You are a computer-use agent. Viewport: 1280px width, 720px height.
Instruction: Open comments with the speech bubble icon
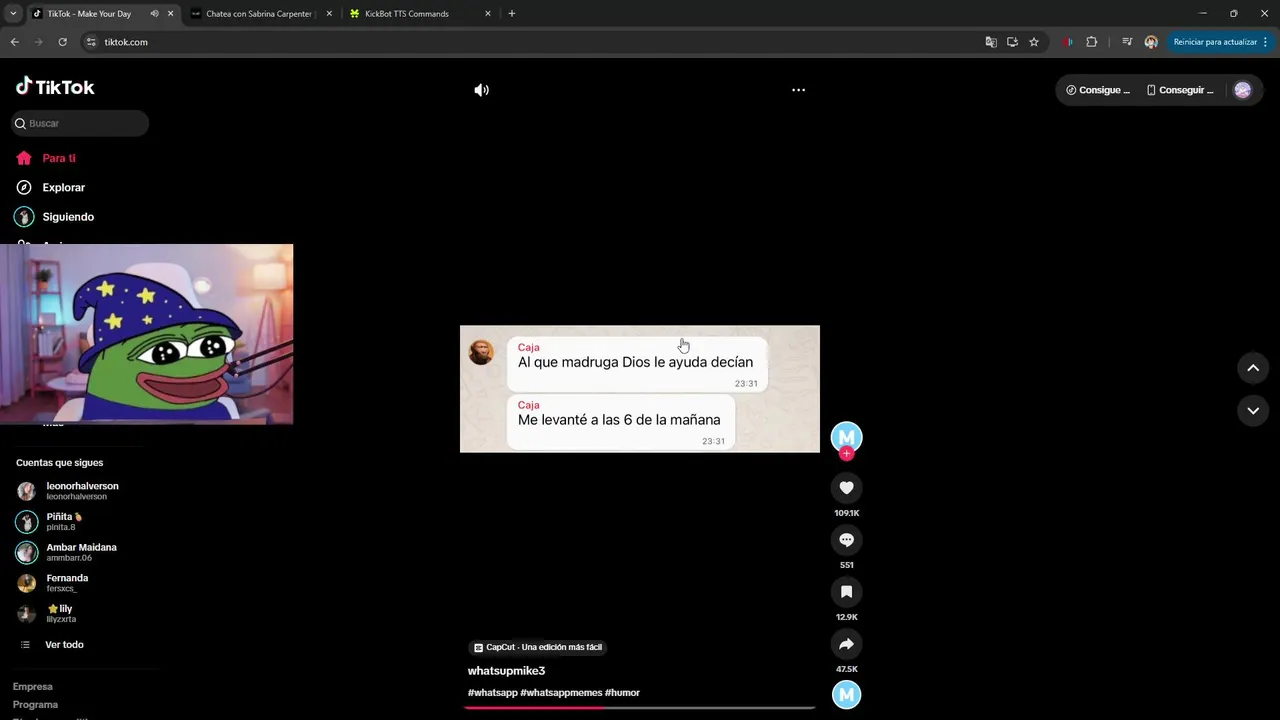(846, 539)
